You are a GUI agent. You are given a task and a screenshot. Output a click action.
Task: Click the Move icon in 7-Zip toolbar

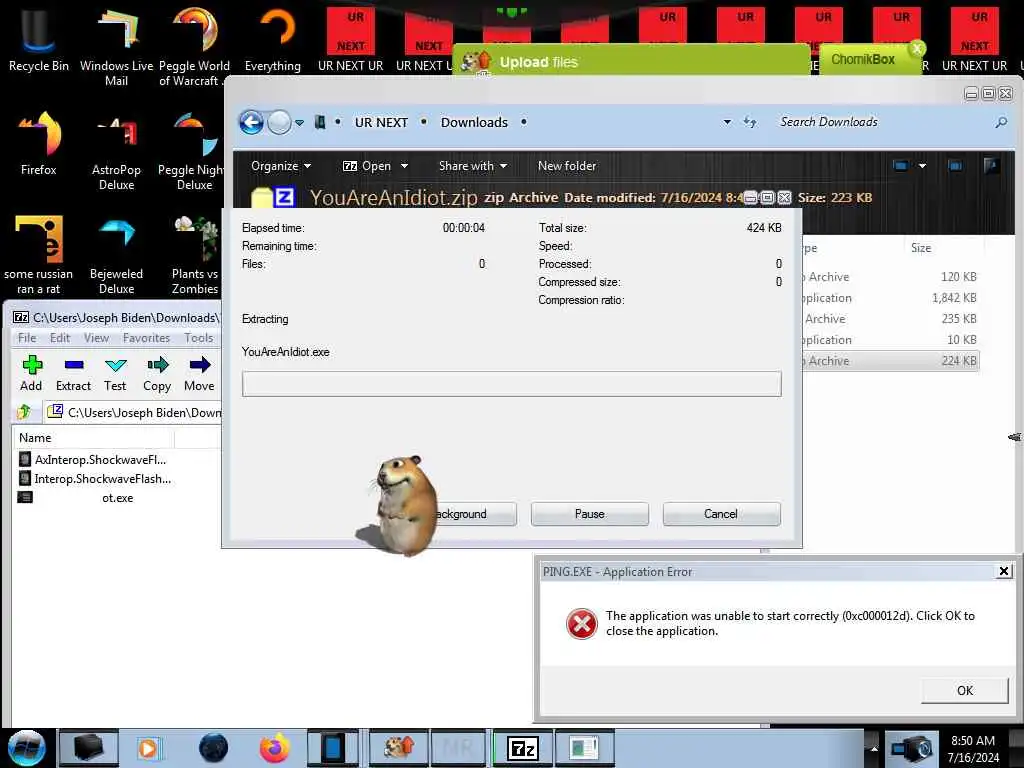[199, 374]
